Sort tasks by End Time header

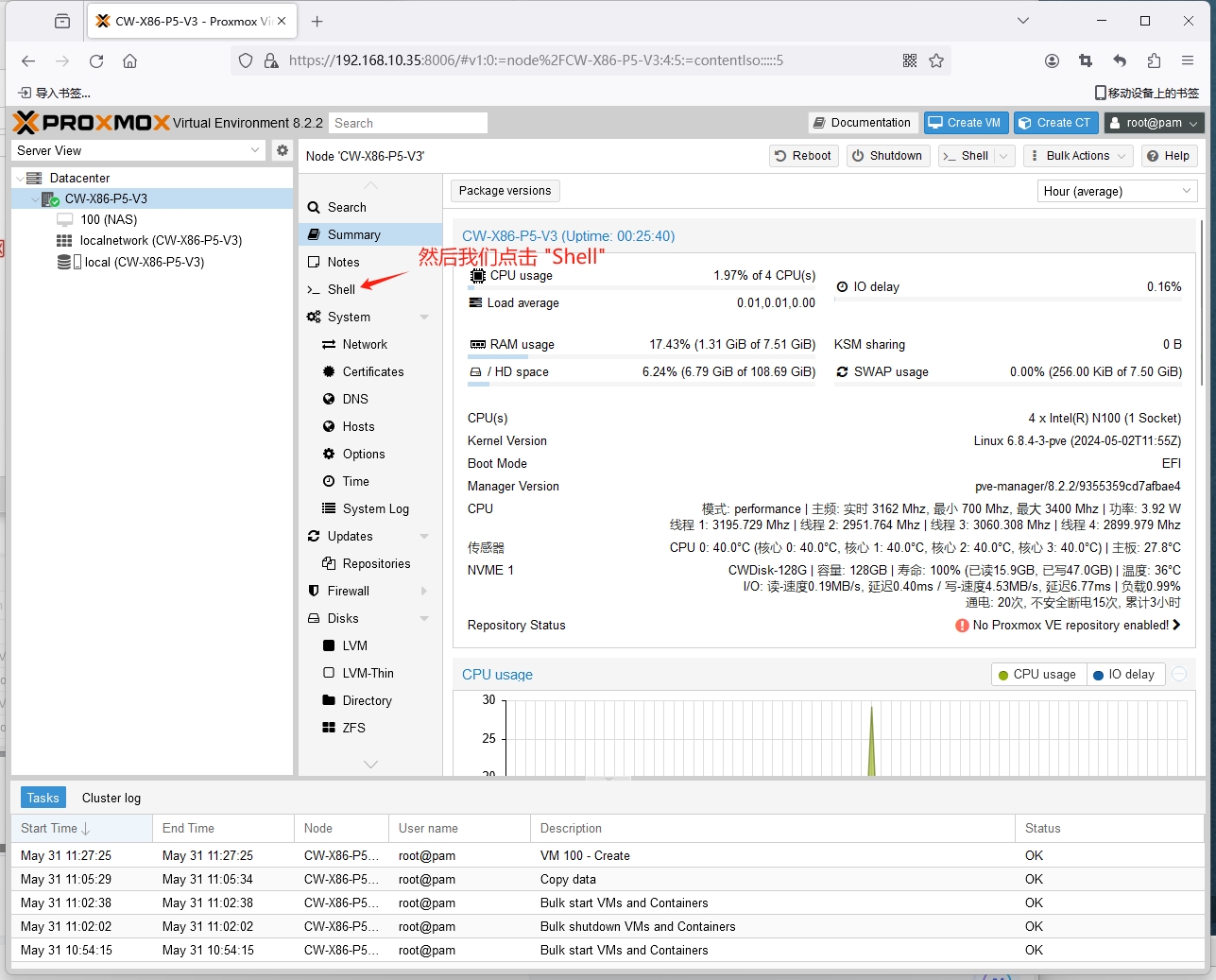(224, 828)
